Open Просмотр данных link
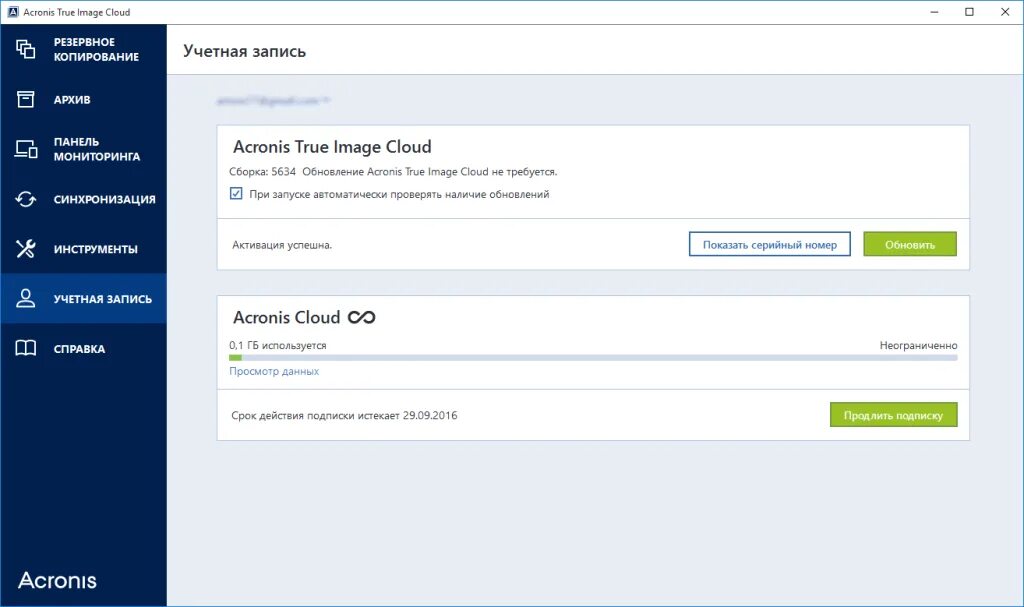This screenshot has height=607, width=1024. click(274, 371)
